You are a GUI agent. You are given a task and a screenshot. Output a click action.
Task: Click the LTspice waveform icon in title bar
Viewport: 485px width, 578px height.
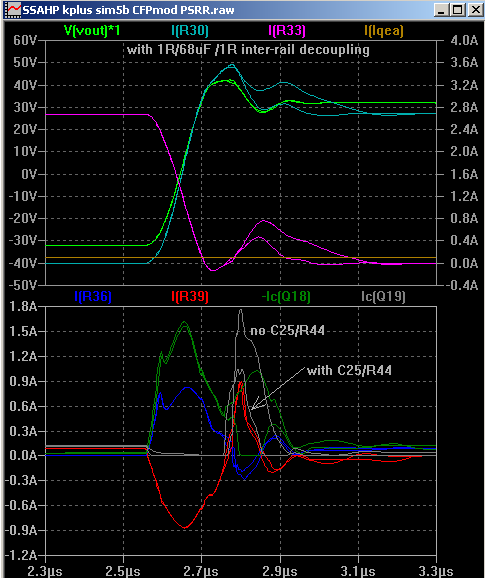tap(14, 9)
